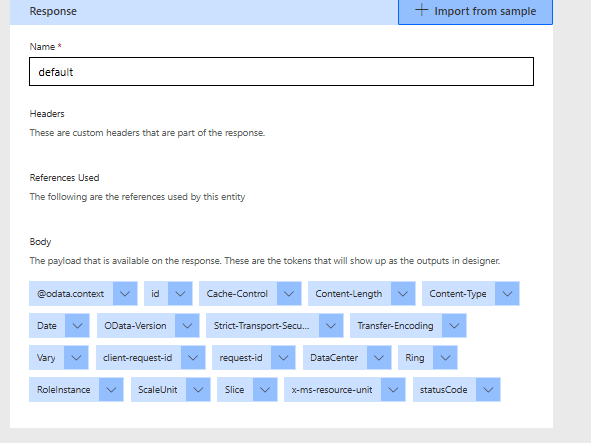
Task: Click the plus icon on Import from sample
Action: coord(421,10)
